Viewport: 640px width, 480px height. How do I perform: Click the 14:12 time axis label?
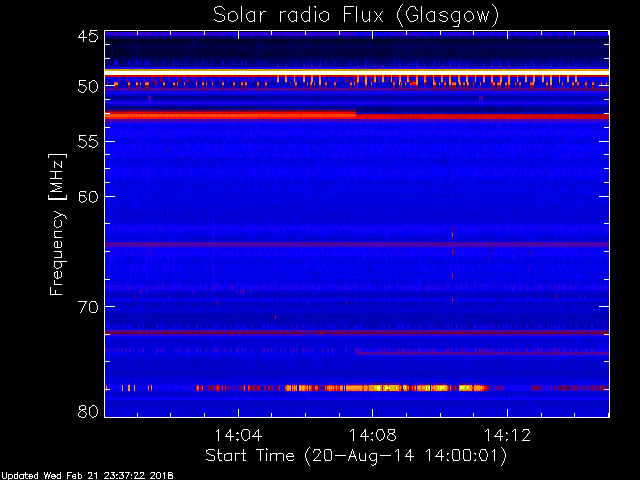(507, 435)
